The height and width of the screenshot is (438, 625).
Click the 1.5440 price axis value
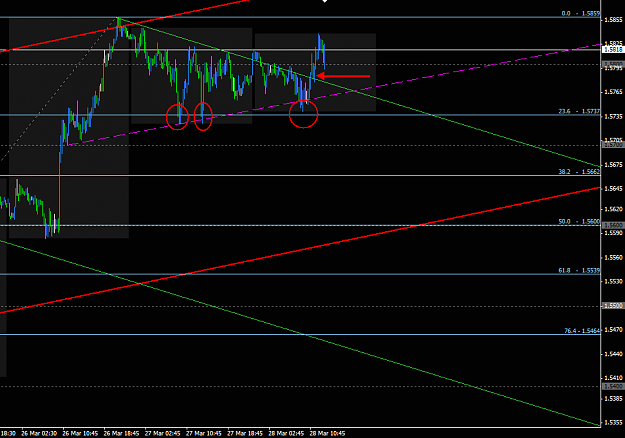pyautogui.click(x=613, y=354)
